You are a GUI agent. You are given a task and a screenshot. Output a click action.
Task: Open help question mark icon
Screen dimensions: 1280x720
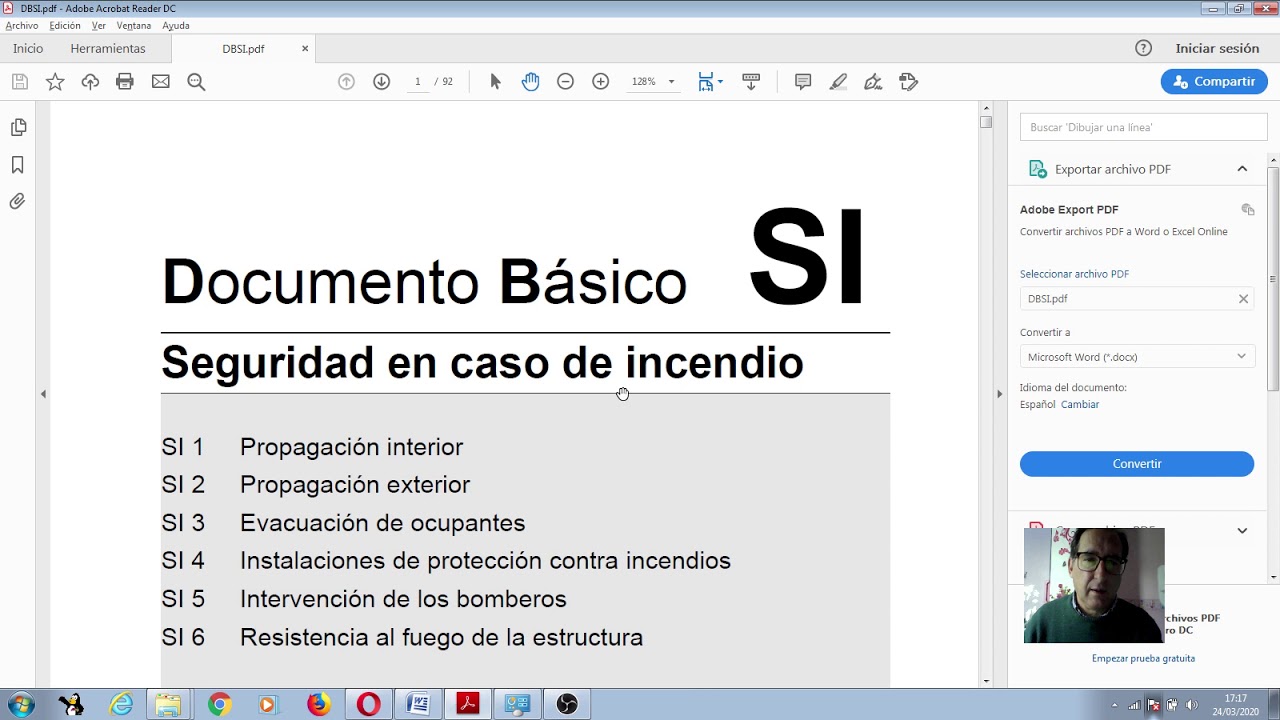[1143, 48]
